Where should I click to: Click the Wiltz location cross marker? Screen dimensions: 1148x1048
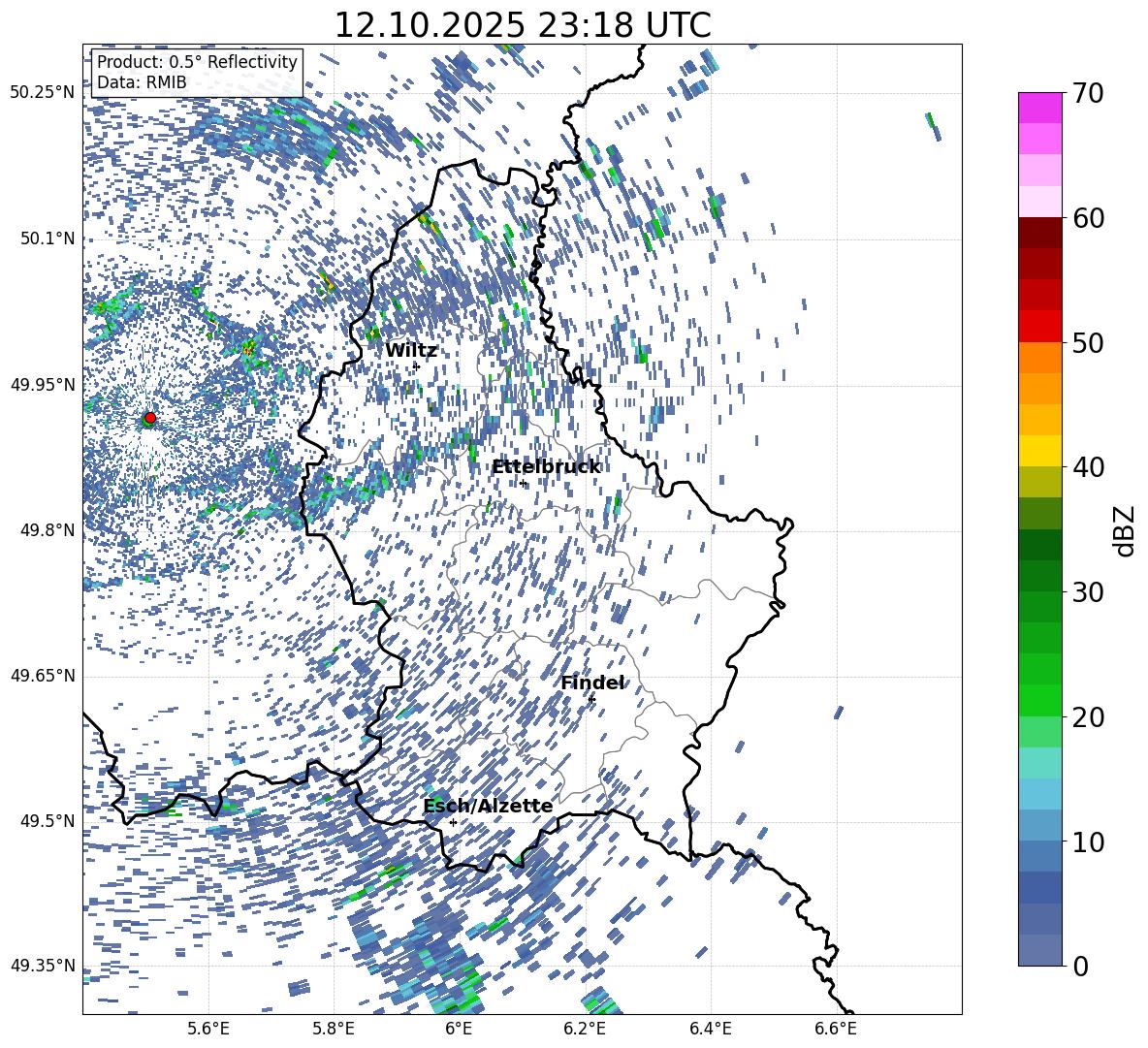click(x=416, y=365)
